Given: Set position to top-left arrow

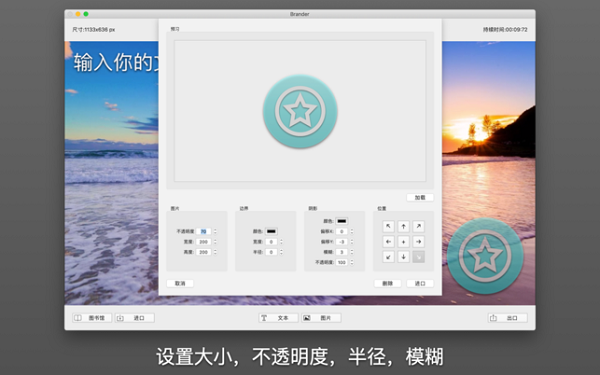Looking at the screenshot, I should point(388,226).
